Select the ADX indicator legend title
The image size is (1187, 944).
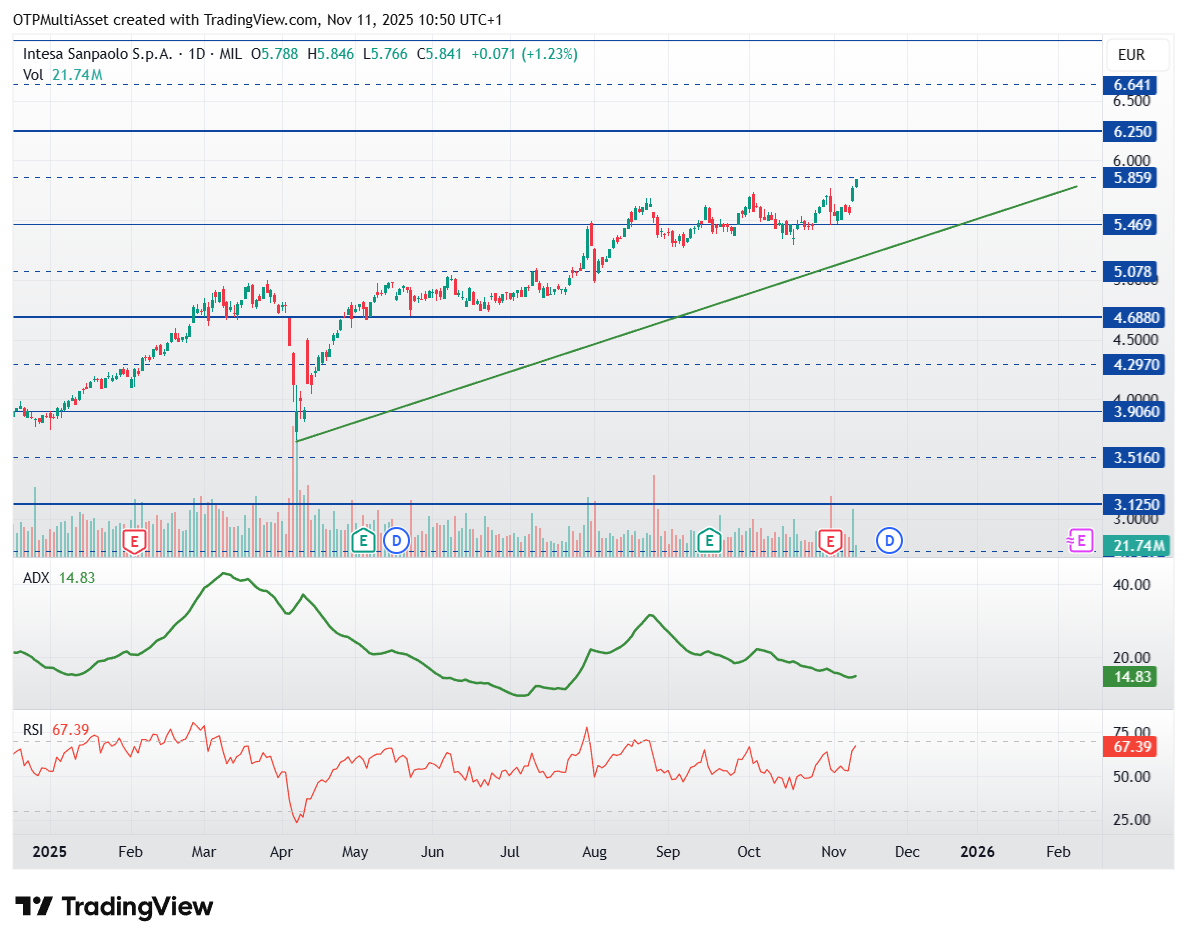36,578
